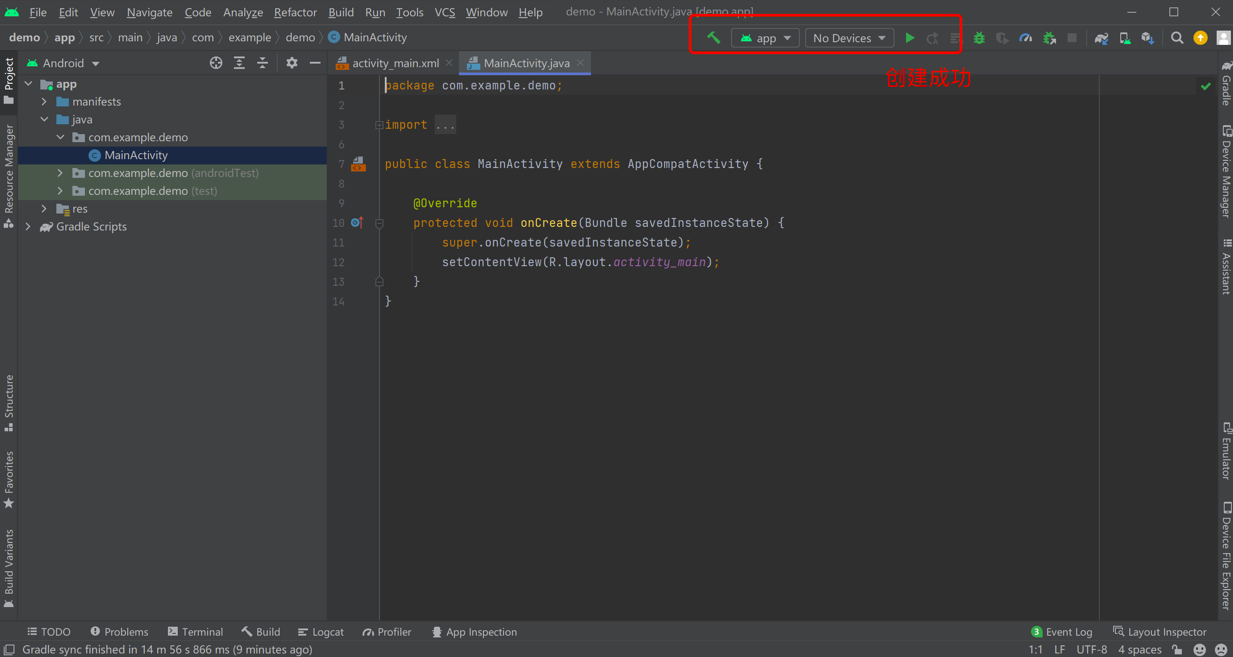This screenshot has height=657, width=1233.
Task: Open the VCS menu
Action: pyautogui.click(x=445, y=12)
